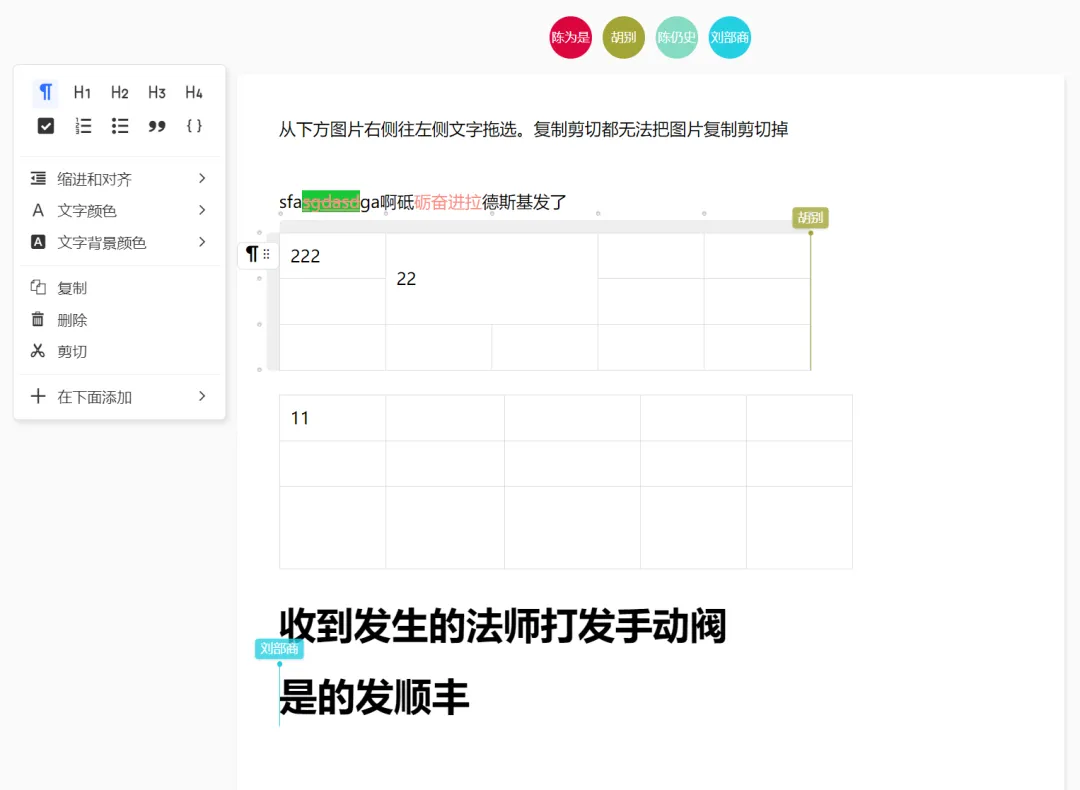
Task: Click the copy pages icon
Action: (x=38, y=287)
